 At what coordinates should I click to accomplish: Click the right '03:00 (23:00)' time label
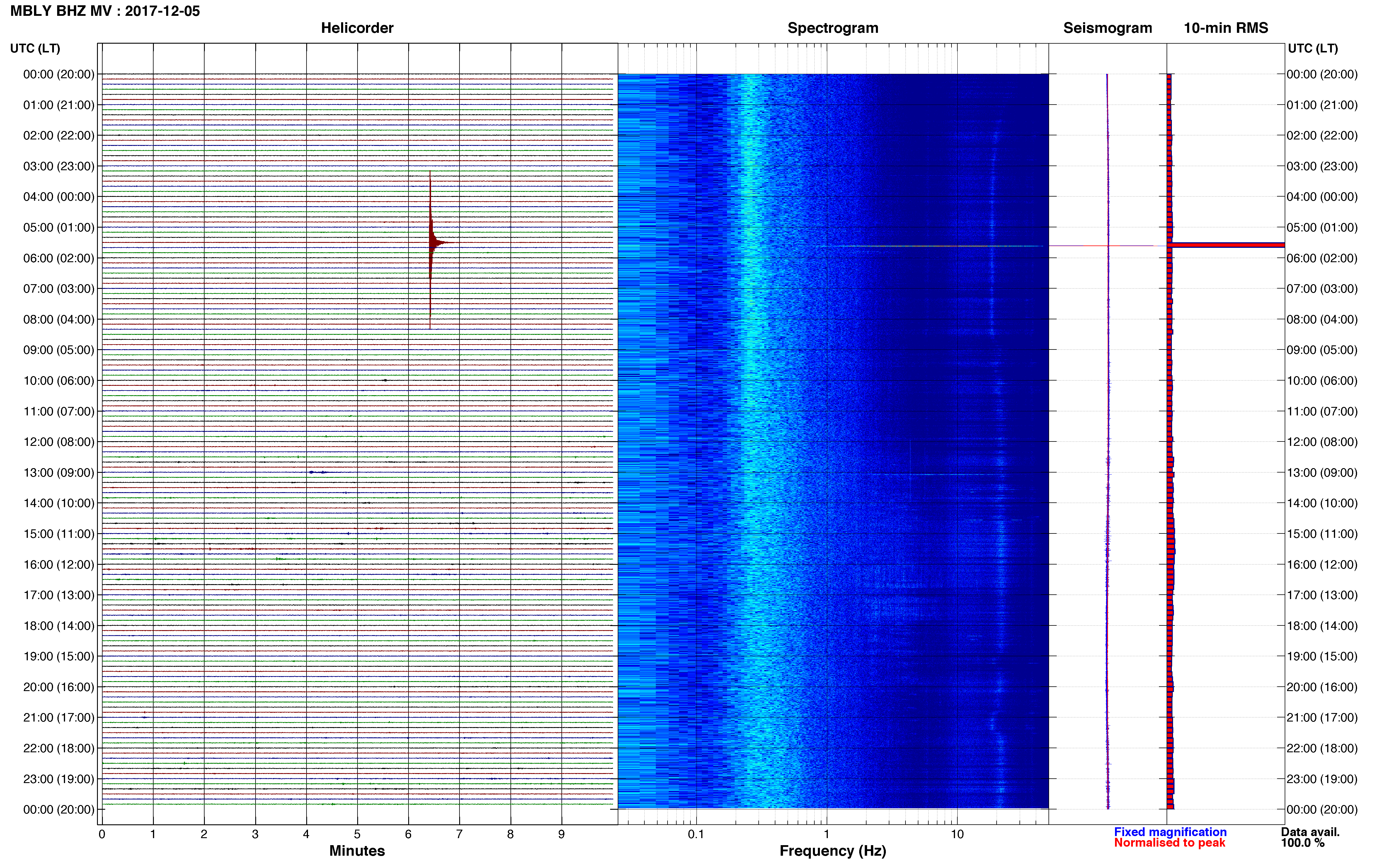1322,166
